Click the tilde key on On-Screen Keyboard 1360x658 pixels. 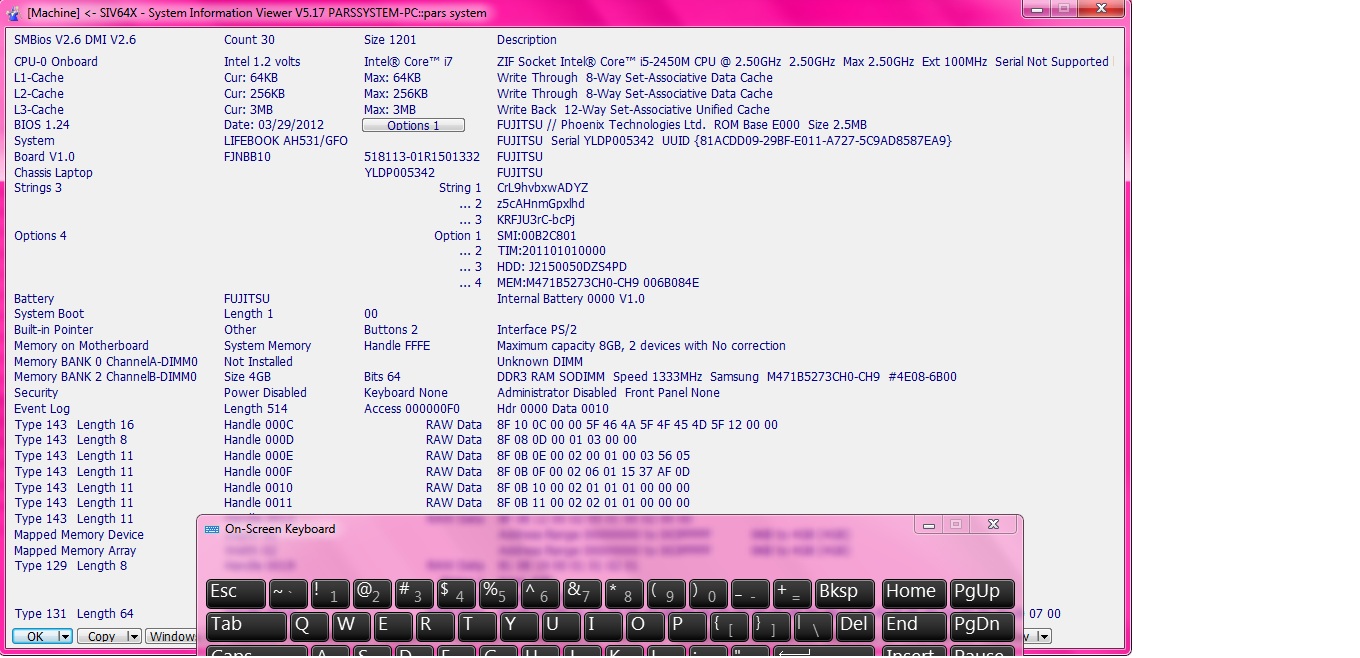point(289,593)
